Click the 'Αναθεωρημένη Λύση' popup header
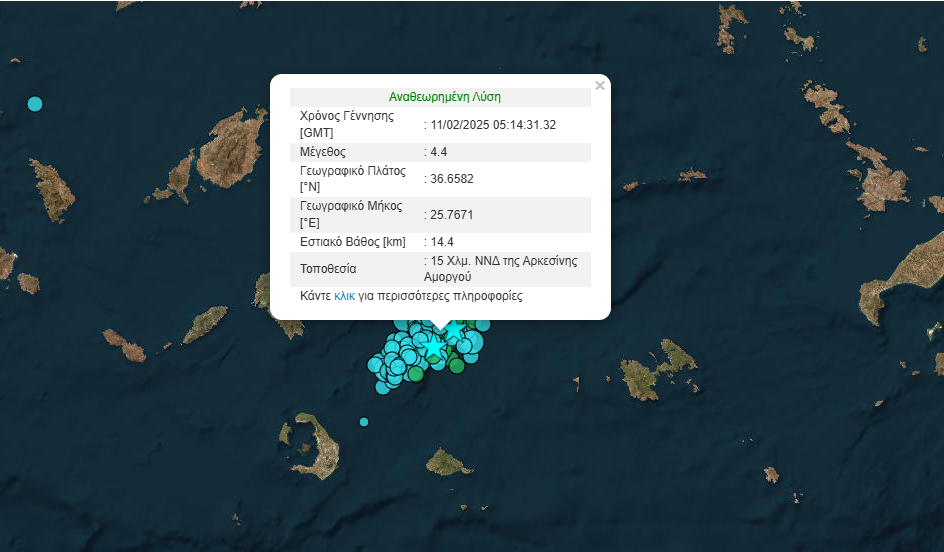The image size is (944, 552). tap(444, 97)
